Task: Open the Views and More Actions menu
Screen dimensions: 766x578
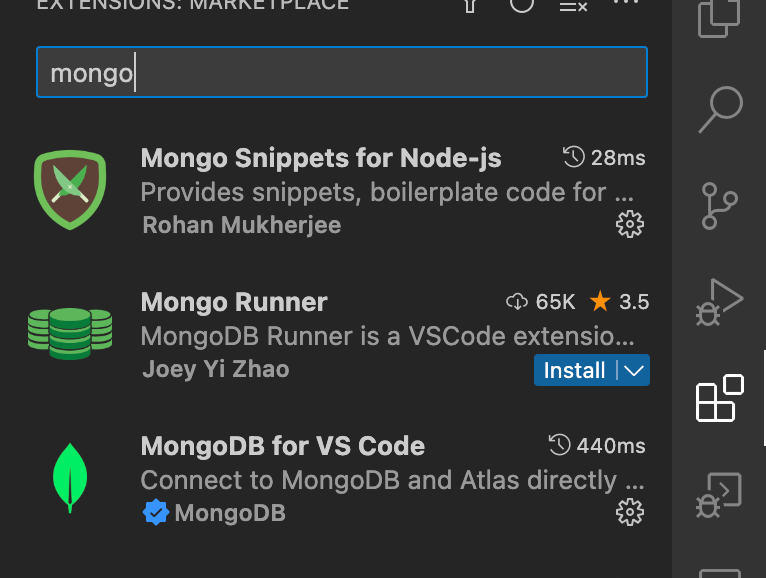Action: tap(625, 4)
